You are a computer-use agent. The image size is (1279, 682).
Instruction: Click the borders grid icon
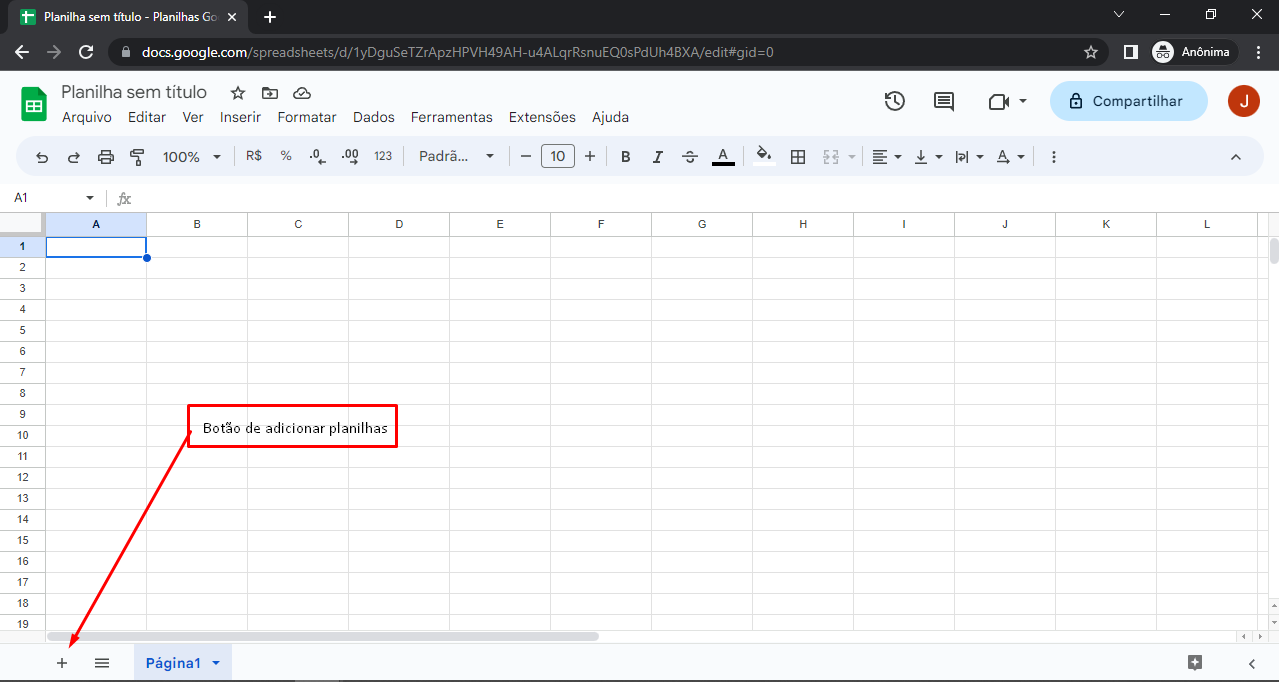tap(798, 157)
